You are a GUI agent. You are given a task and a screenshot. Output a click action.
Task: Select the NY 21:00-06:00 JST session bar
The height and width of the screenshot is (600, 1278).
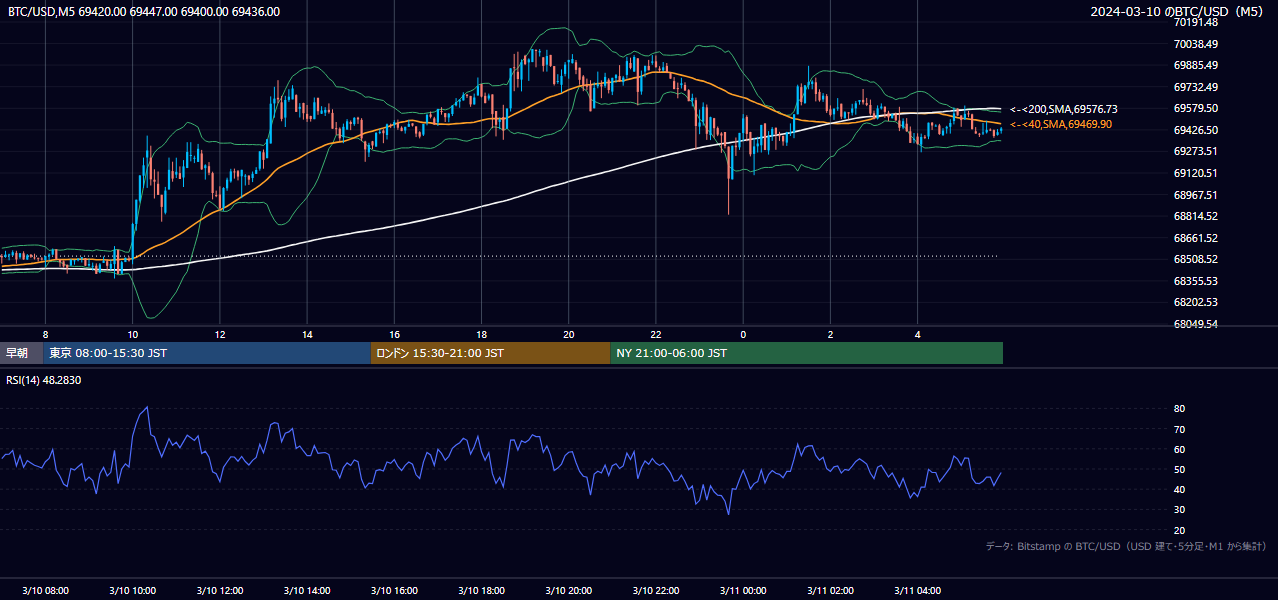click(806, 353)
